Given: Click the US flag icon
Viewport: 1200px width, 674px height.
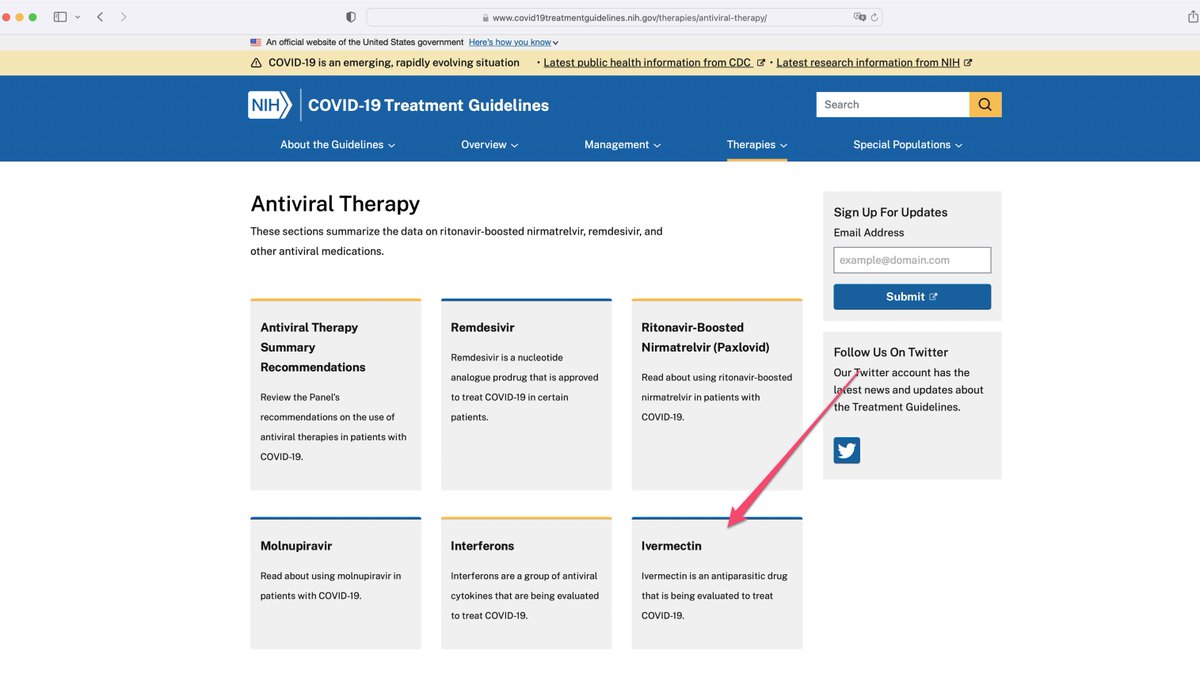Looking at the screenshot, I should point(256,42).
